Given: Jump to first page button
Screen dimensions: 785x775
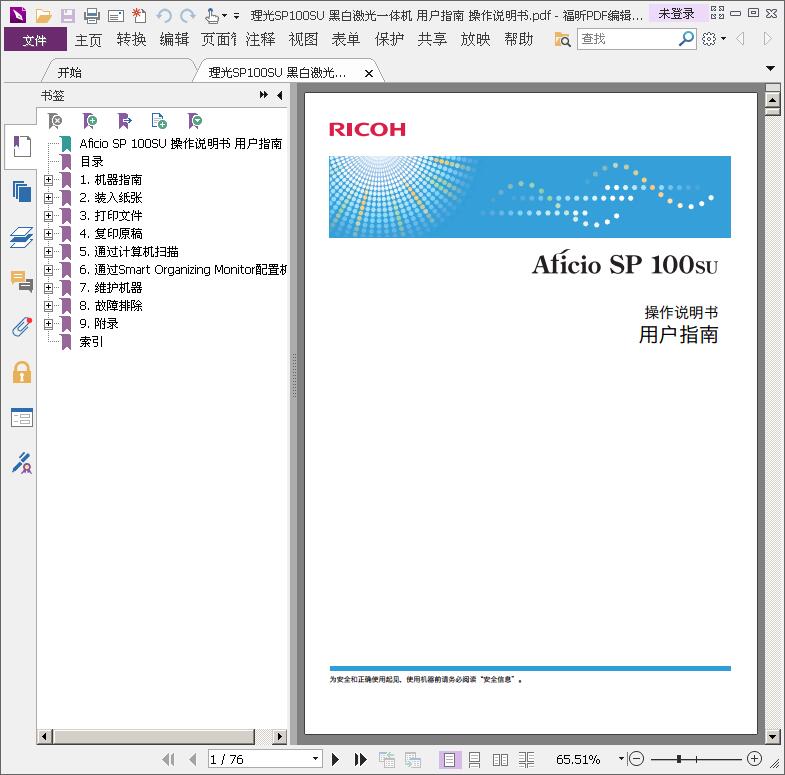Looking at the screenshot, I should (169, 759).
